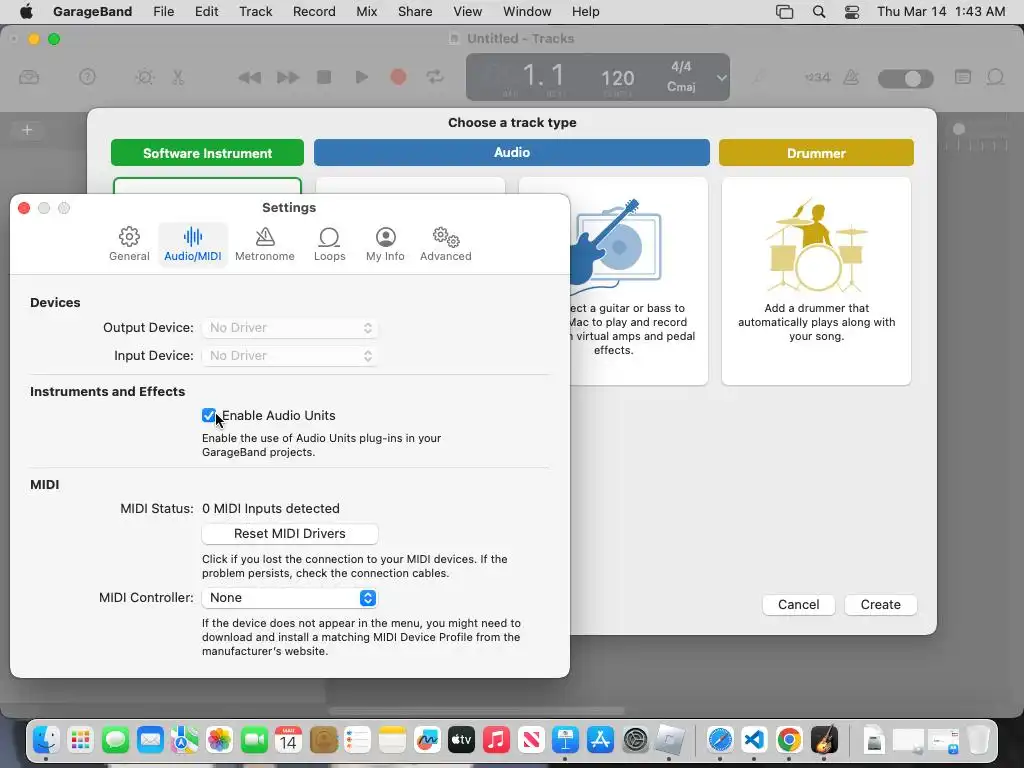Open the Note Pad icon in toolbar
This screenshot has height=768, width=1024.
(x=963, y=77)
